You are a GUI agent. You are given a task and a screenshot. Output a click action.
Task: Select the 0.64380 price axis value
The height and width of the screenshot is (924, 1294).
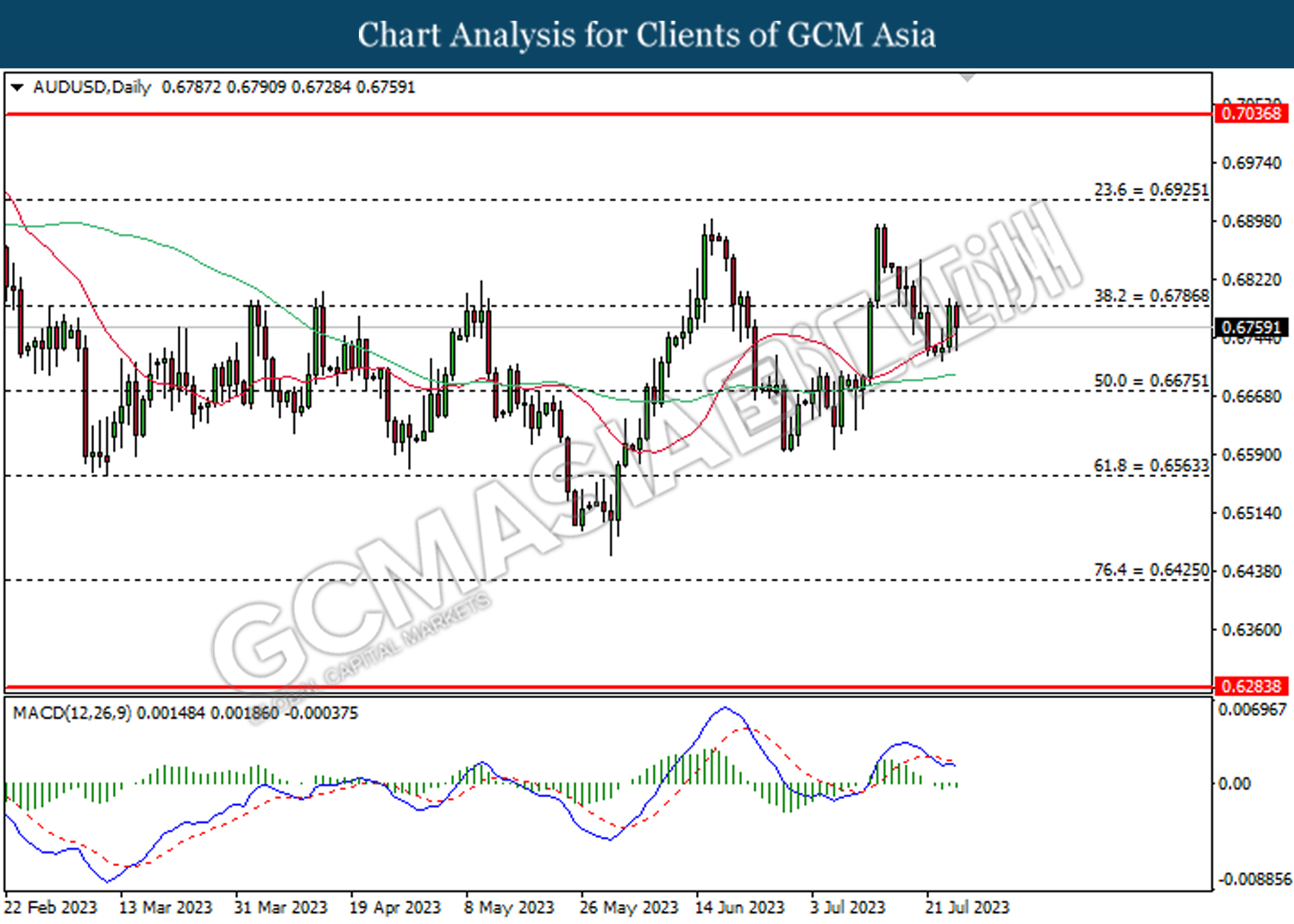1252,571
